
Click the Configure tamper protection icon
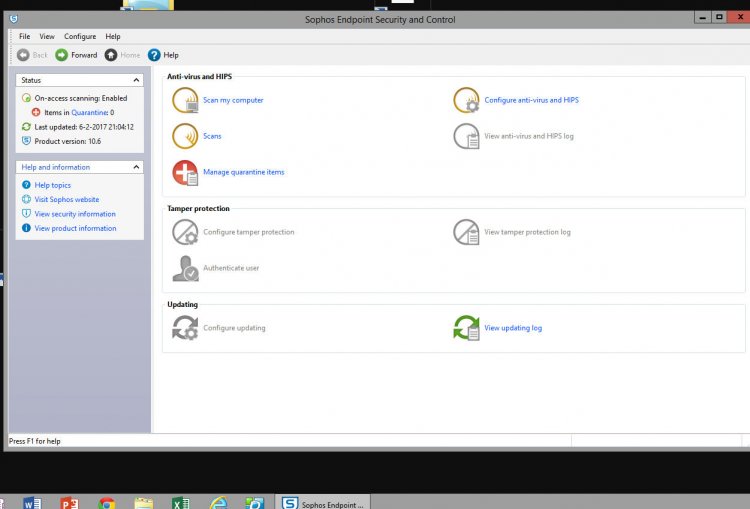click(x=185, y=232)
